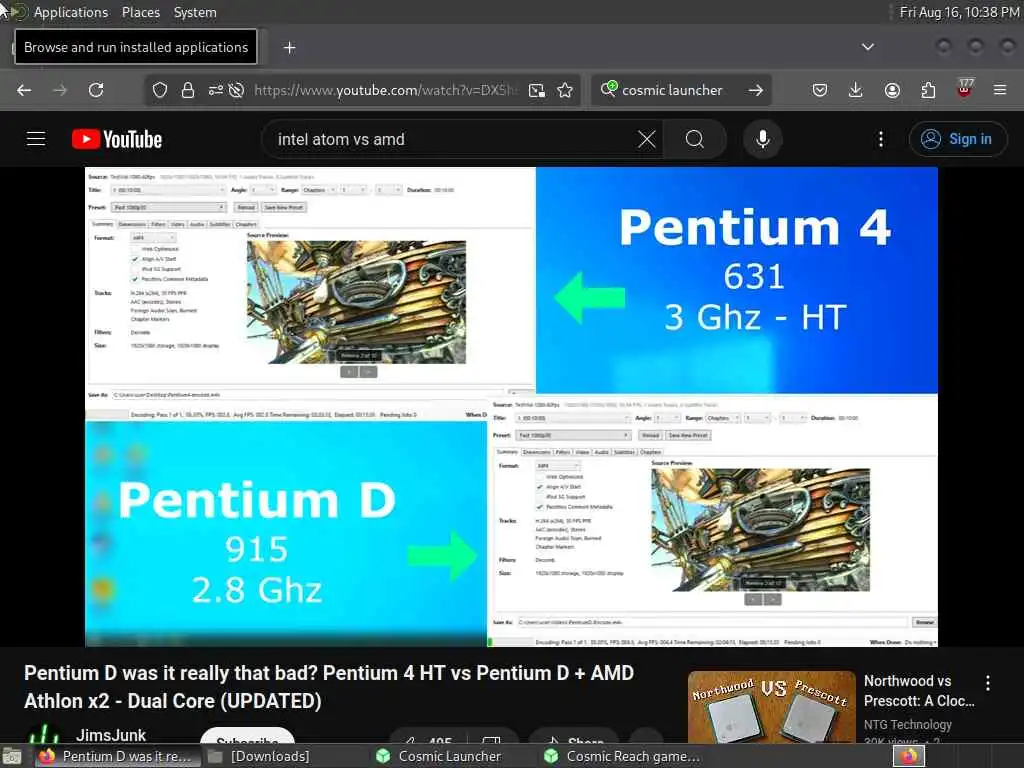The image size is (1024, 768).
Task: Click the Firefox icon in the panel tray
Action: click(908, 756)
